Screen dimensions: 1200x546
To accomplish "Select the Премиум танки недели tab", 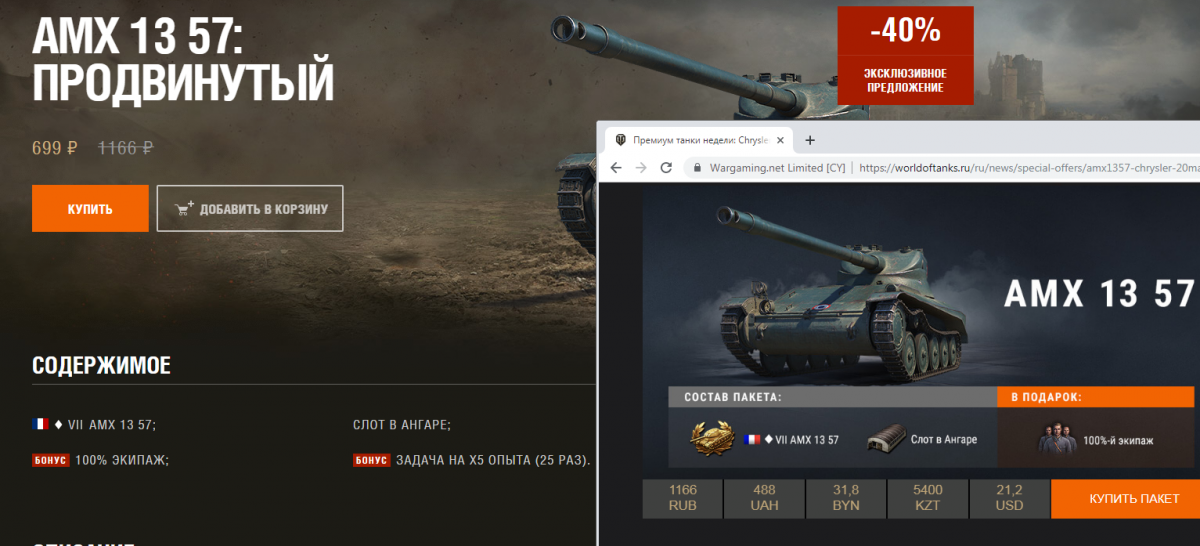I will coord(699,140).
